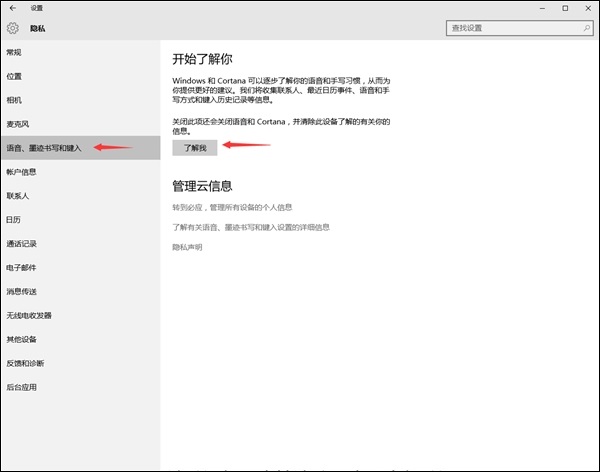Choose 联系人 from the sidebar
Image resolution: width=600 pixels, height=472 pixels.
coord(17,196)
